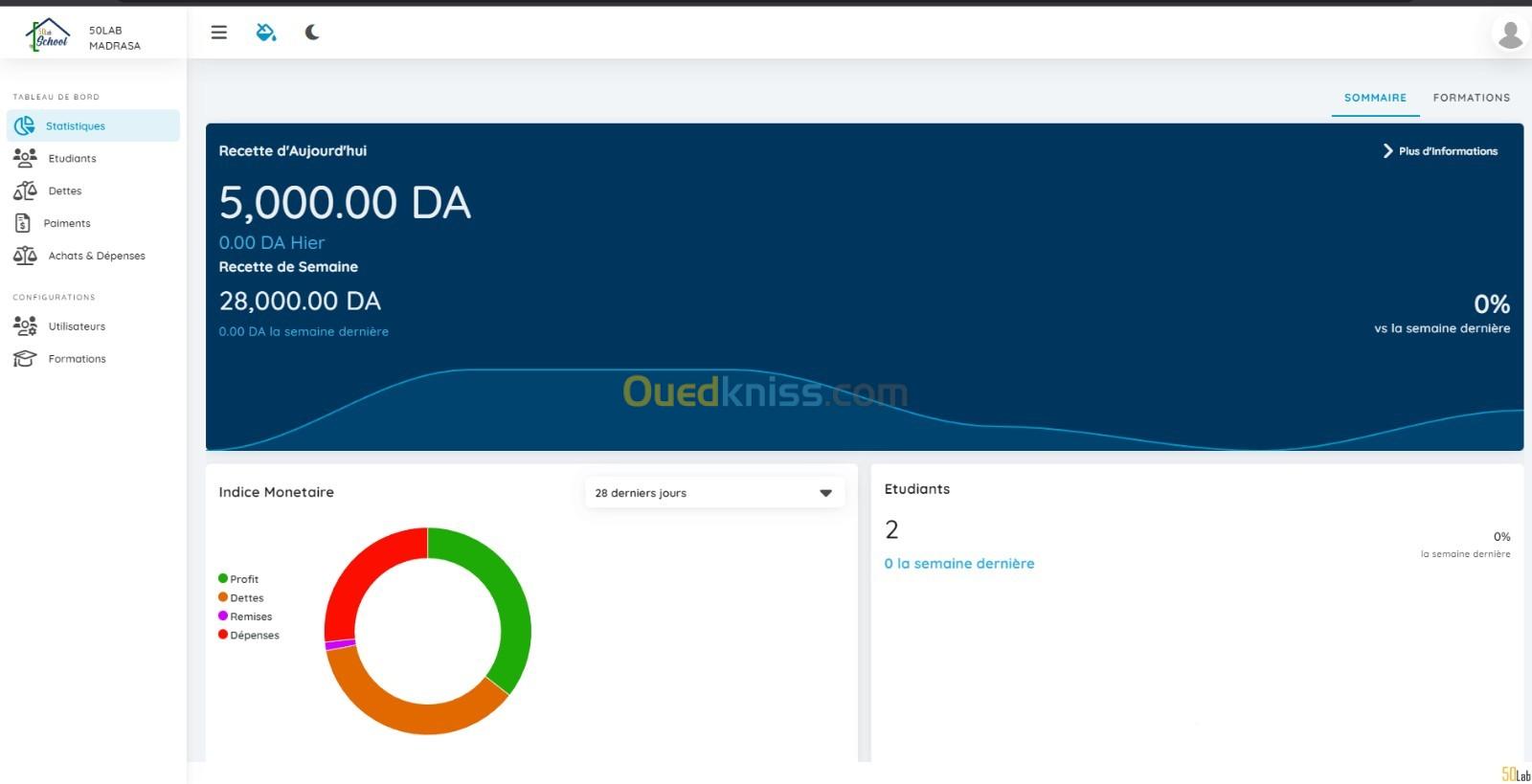The width and height of the screenshot is (1532, 784).
Task: Open the 28 derniers jours dropdown
Action: pos(713,493)
